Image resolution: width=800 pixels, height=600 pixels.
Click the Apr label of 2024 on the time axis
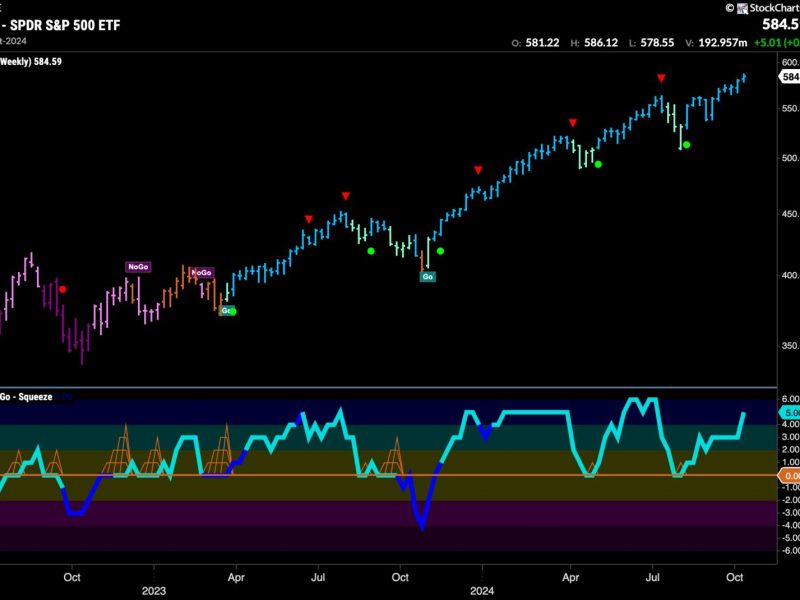point(570,577)
